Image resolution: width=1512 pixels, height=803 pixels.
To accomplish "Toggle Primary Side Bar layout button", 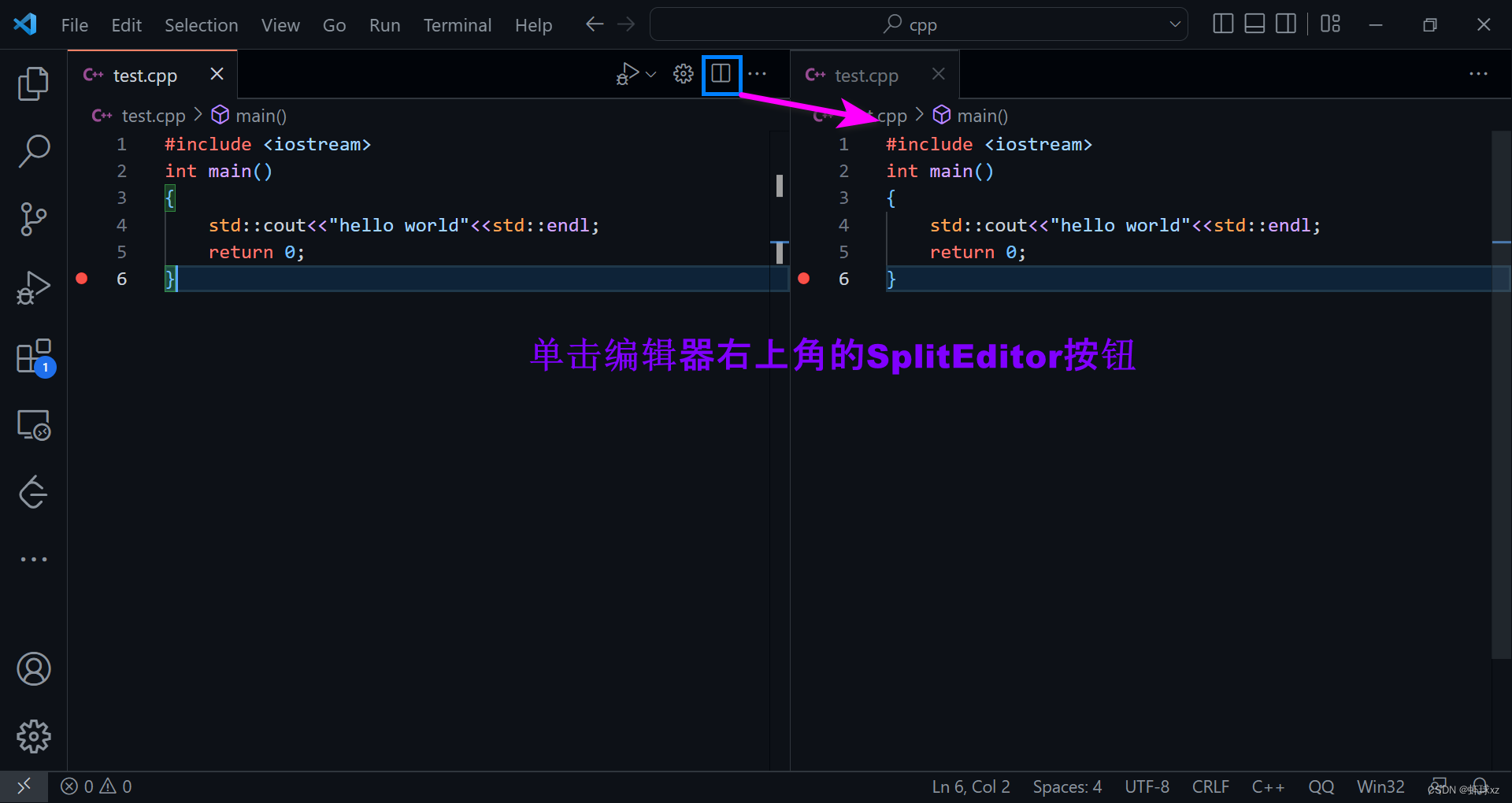I will coord(1223,24).
